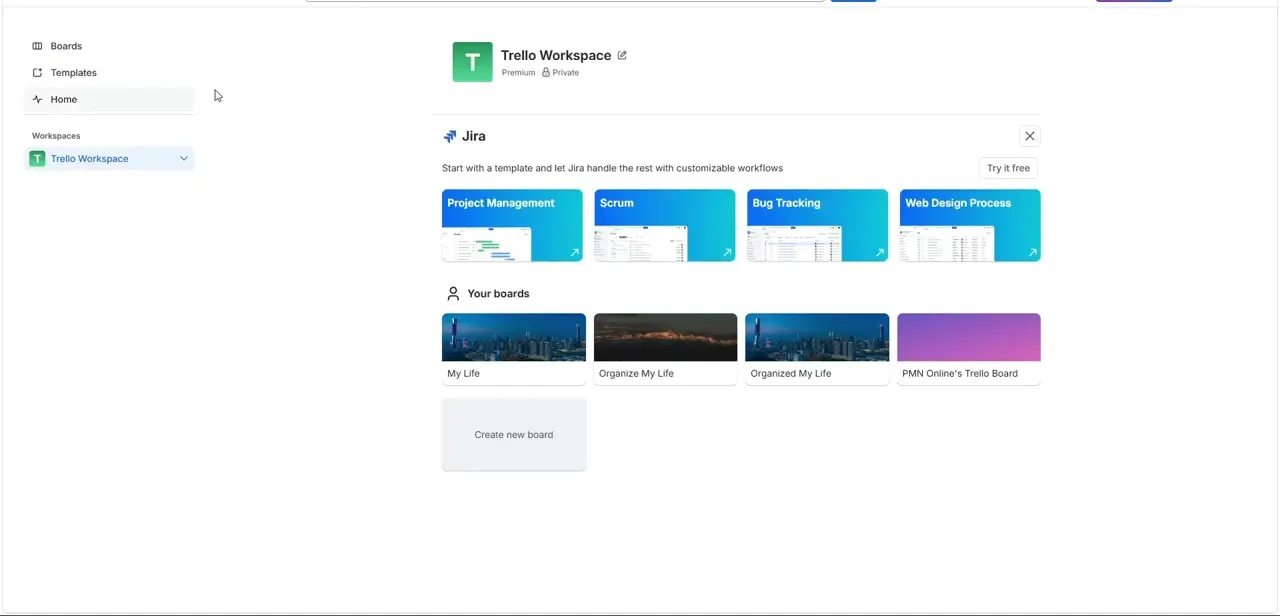1280x616 pixels.
Task: Open the Scrum Jira template
Action: point(665,225)
